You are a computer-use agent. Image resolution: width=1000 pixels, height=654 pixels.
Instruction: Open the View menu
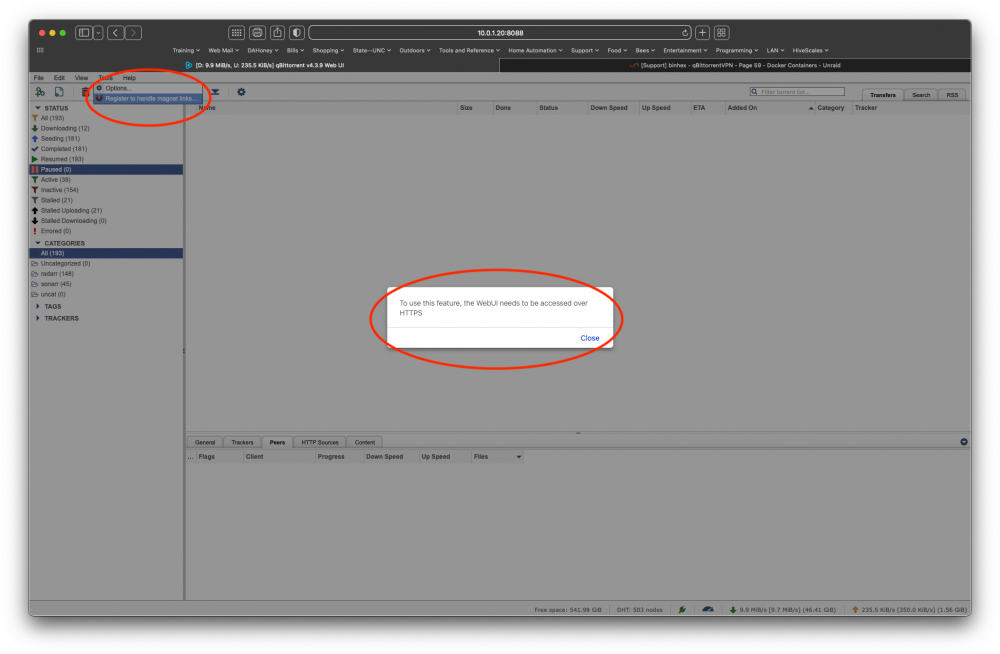click(x=81, y=78)
